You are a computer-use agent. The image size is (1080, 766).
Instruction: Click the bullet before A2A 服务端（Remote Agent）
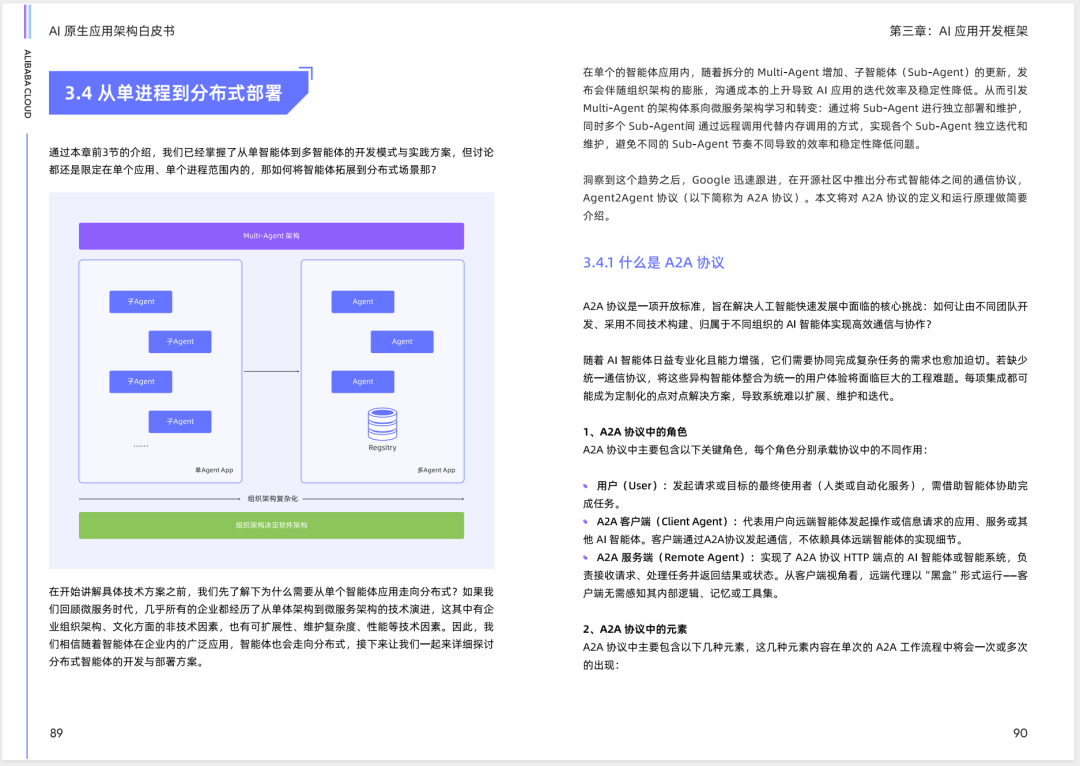coord(585,558)
